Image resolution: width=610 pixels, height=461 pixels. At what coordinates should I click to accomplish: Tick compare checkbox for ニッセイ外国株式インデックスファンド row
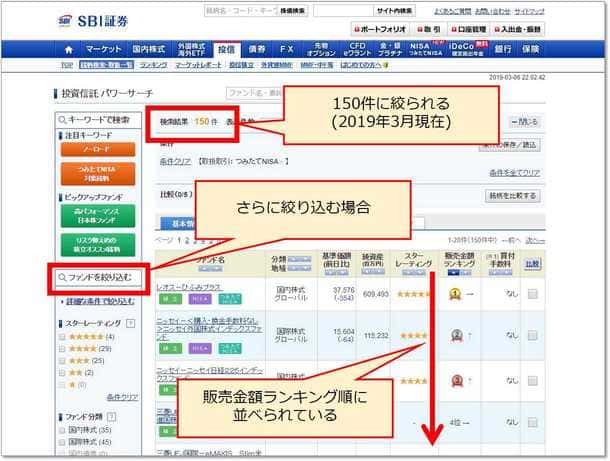tap(533, 335)
